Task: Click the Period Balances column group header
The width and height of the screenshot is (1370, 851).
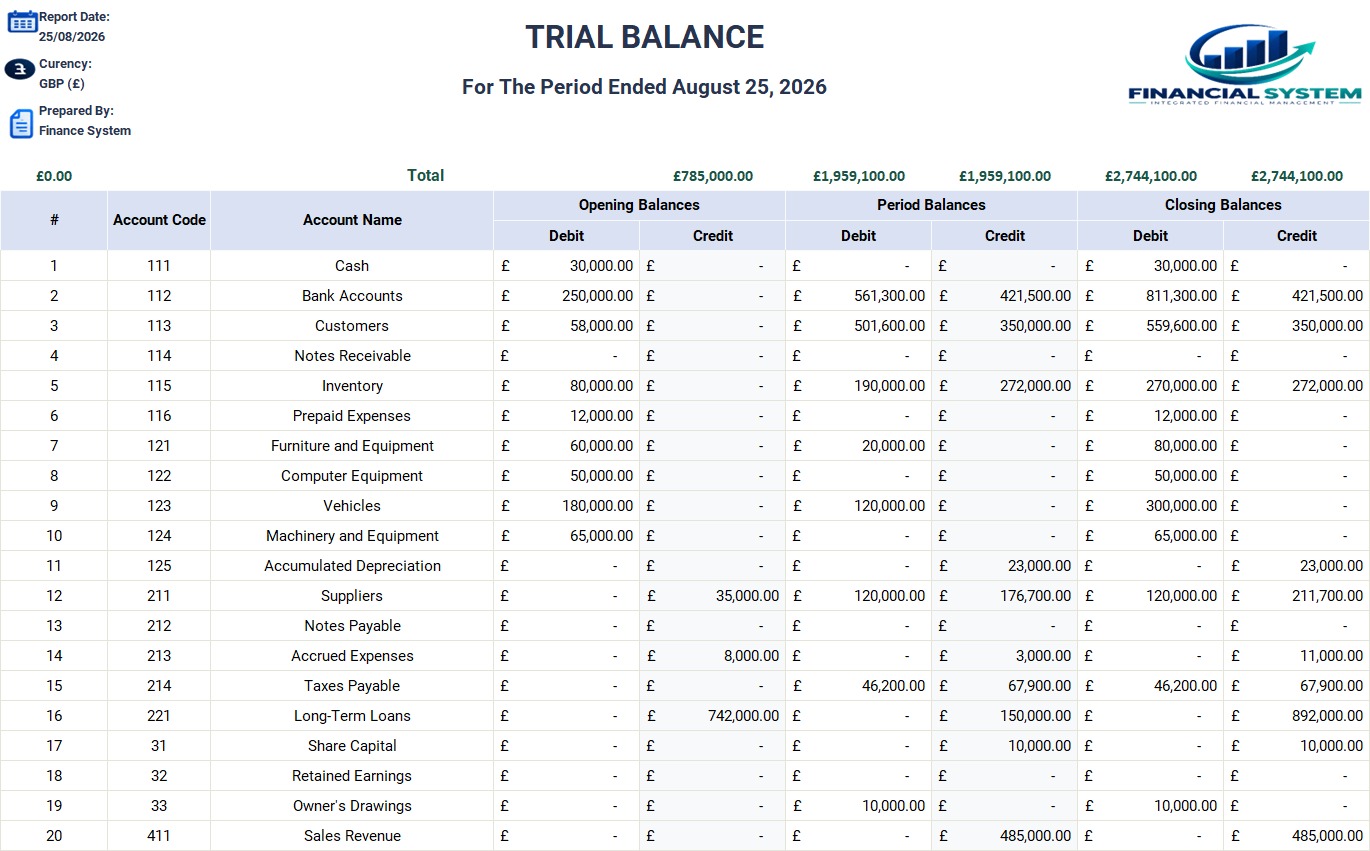Action: pos(931,205)
